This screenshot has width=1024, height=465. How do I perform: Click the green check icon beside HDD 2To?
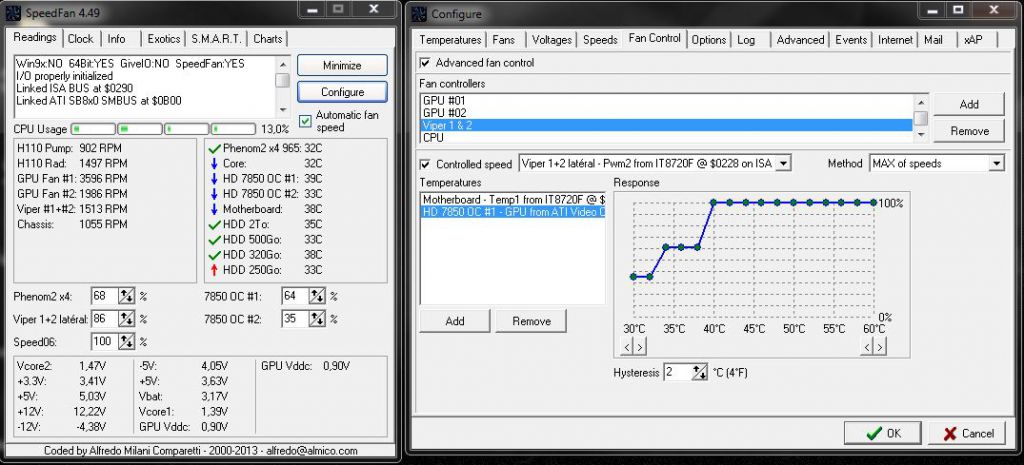214,225
